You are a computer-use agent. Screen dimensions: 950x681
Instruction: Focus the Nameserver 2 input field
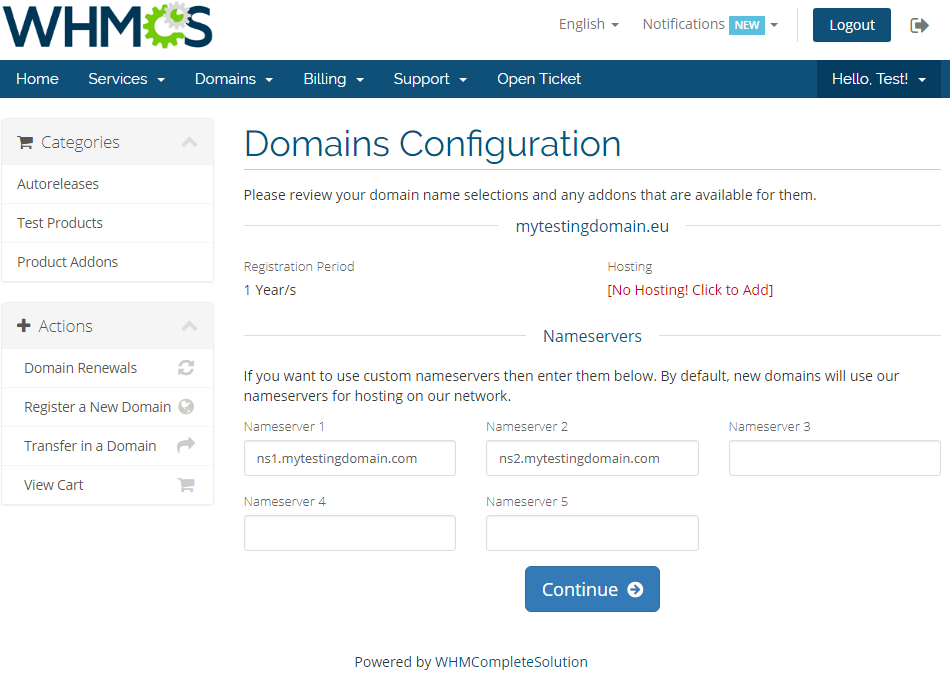coord(592,458)
